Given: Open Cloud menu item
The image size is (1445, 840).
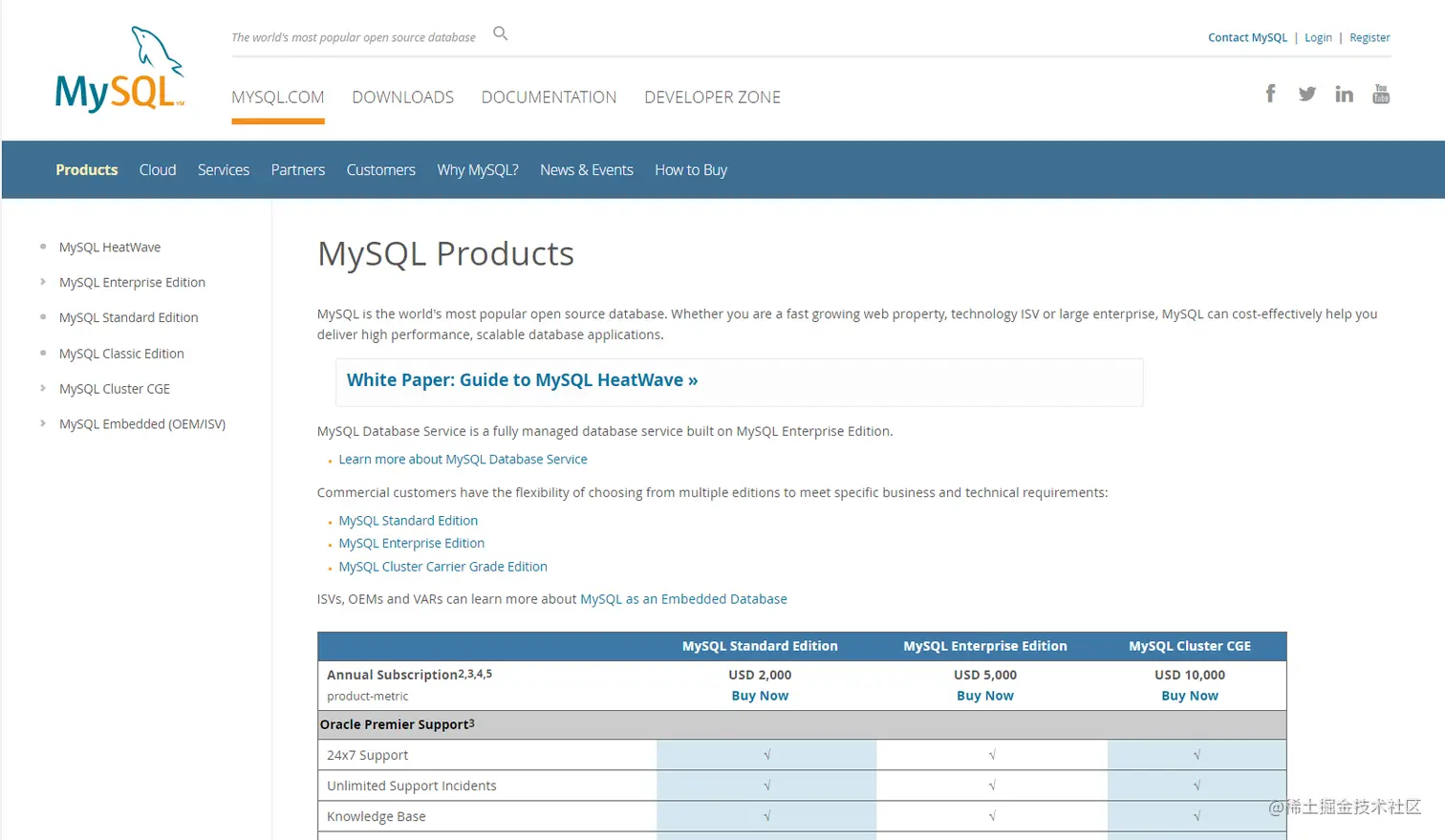Looking at the screenshot, I should click(x=158, y=170).
